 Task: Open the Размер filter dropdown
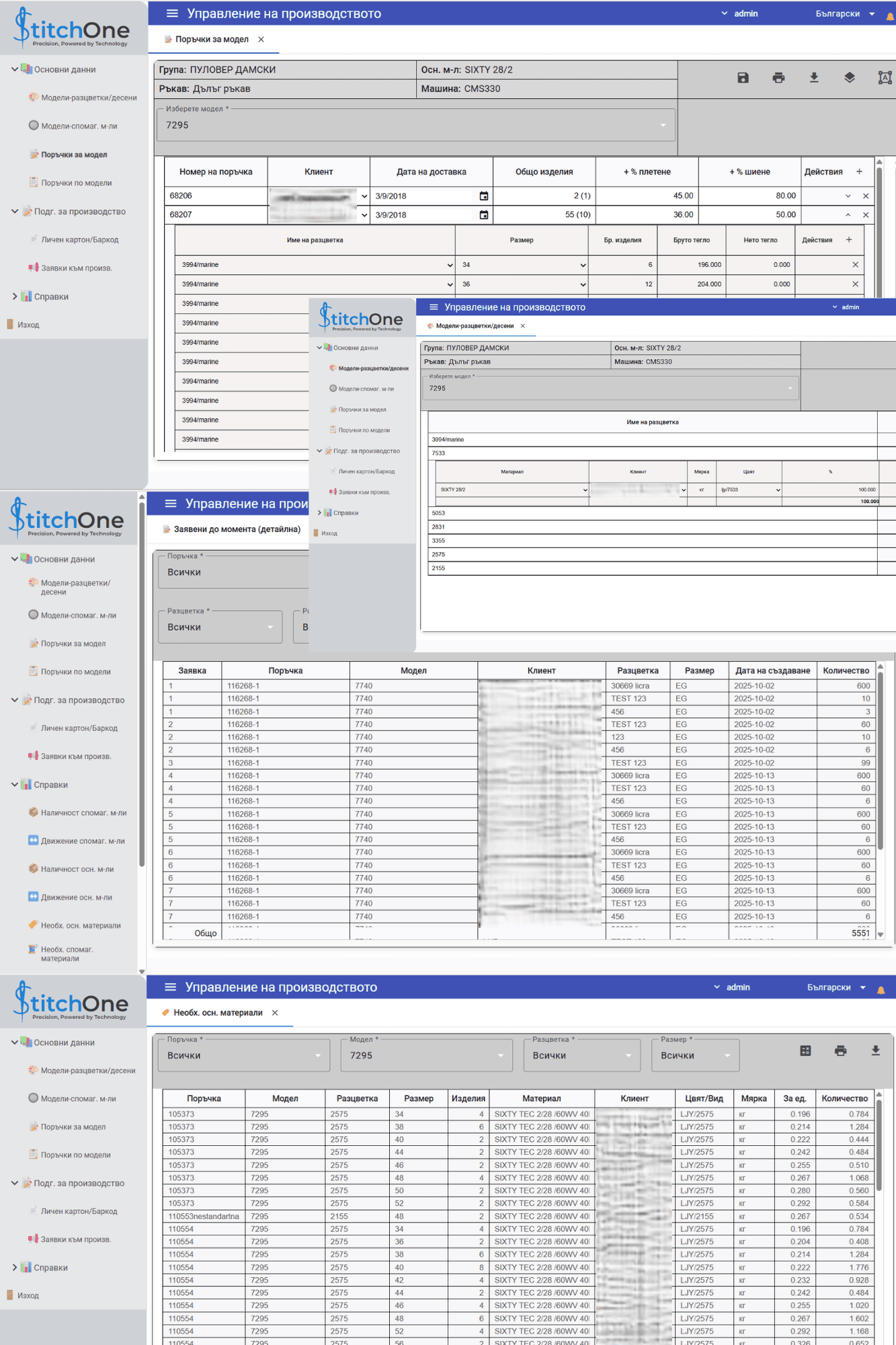(695, 1056)
